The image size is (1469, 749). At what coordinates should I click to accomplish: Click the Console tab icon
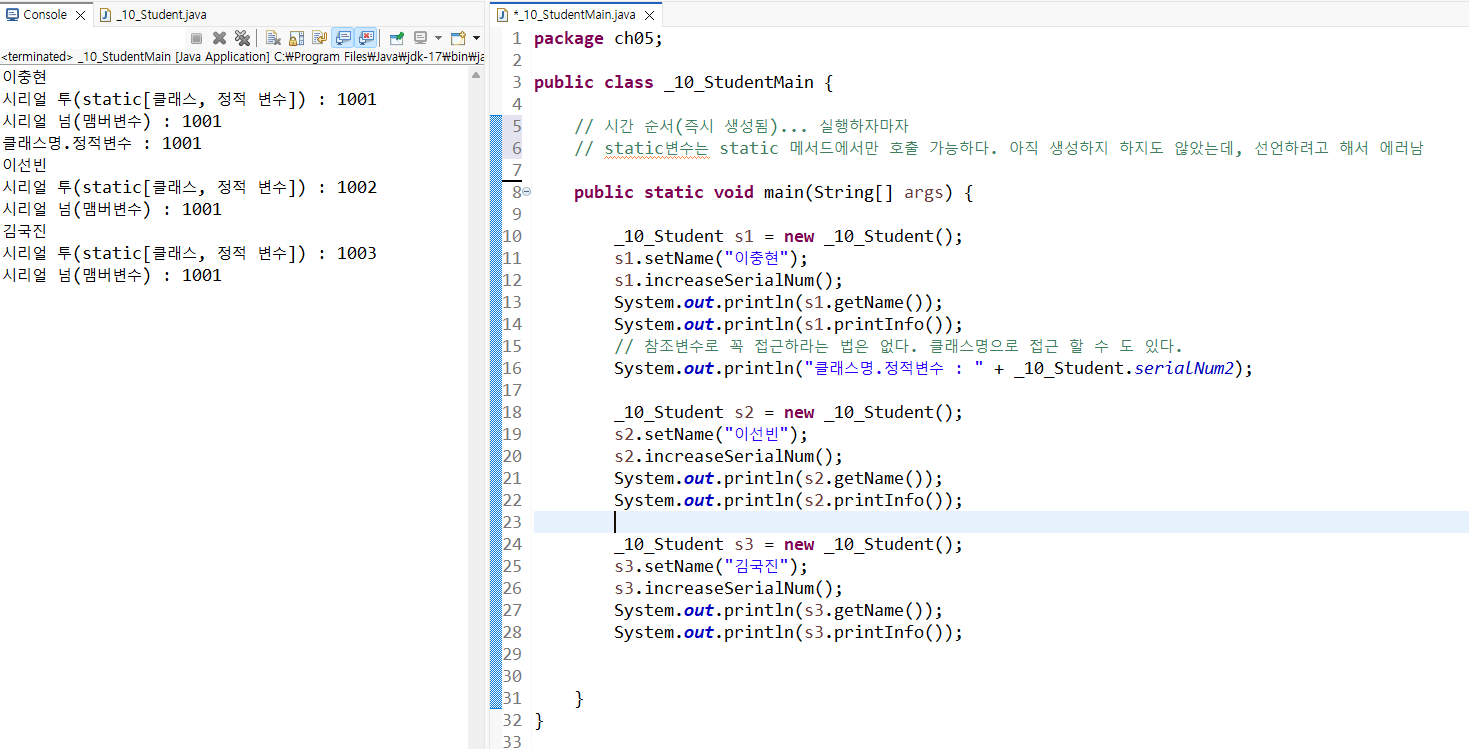click(12, 15)
